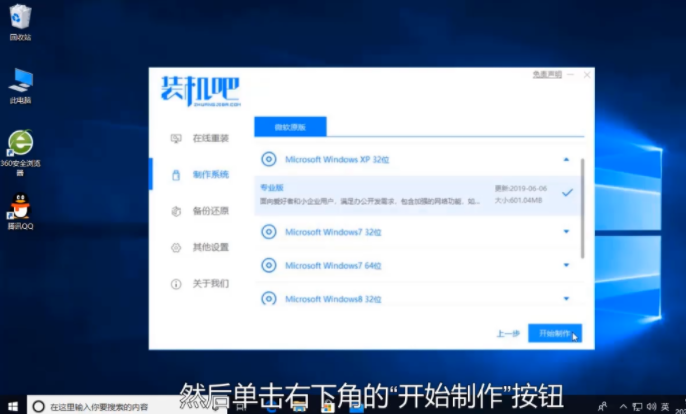This screenshot has width=686, height=414.
Task: Open the 关于我们 info icon
Action: click(176, 284)
